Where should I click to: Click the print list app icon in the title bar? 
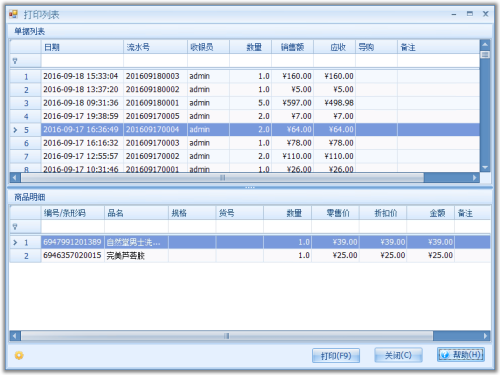(13, 14)
